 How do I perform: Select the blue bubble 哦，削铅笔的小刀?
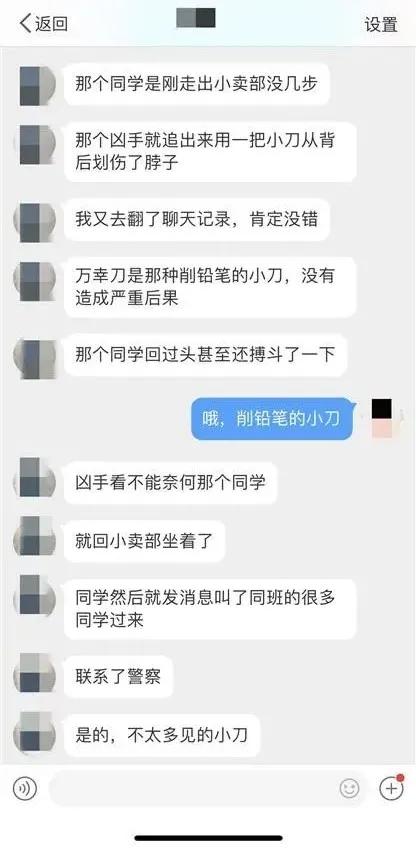[272, 418]
